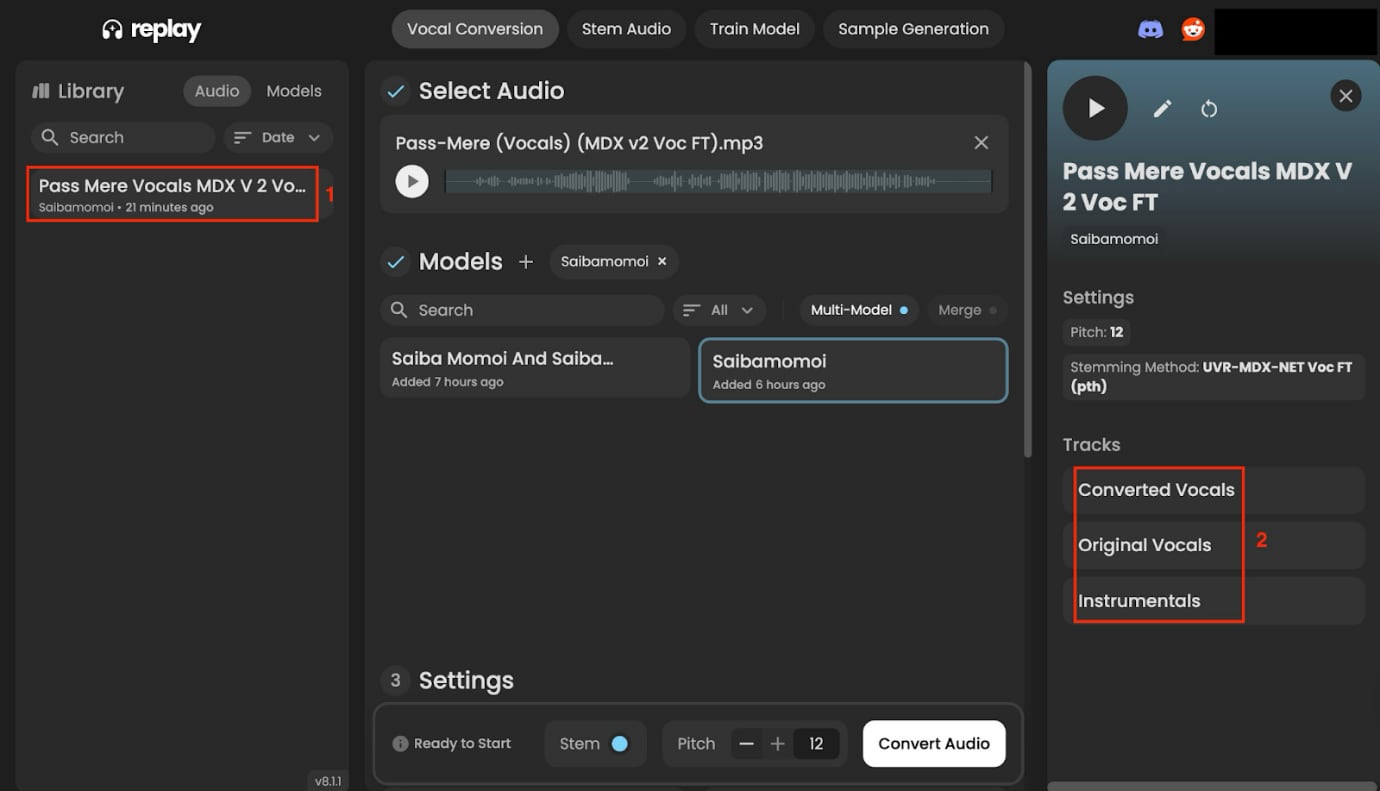Play the selected Pass-Mere audio preview
This screenshot has width=1380, height=791.
point(411,181)
